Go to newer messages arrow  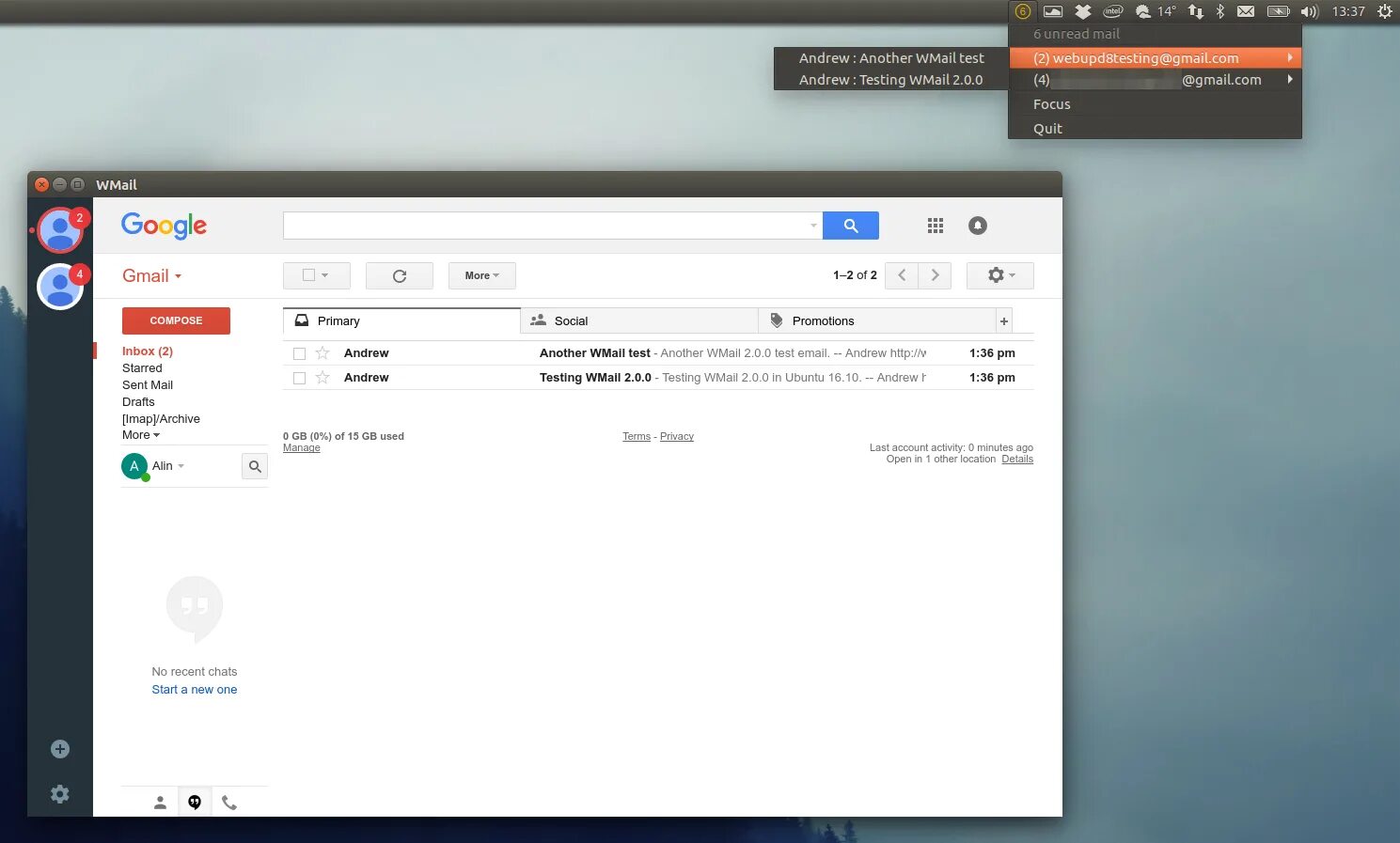[902, 275]
